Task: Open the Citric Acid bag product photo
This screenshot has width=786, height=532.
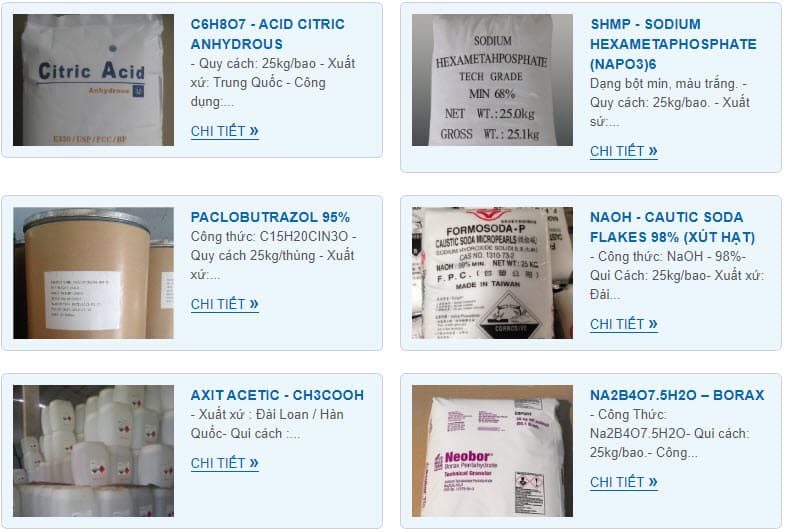Action: pos(93,80)
